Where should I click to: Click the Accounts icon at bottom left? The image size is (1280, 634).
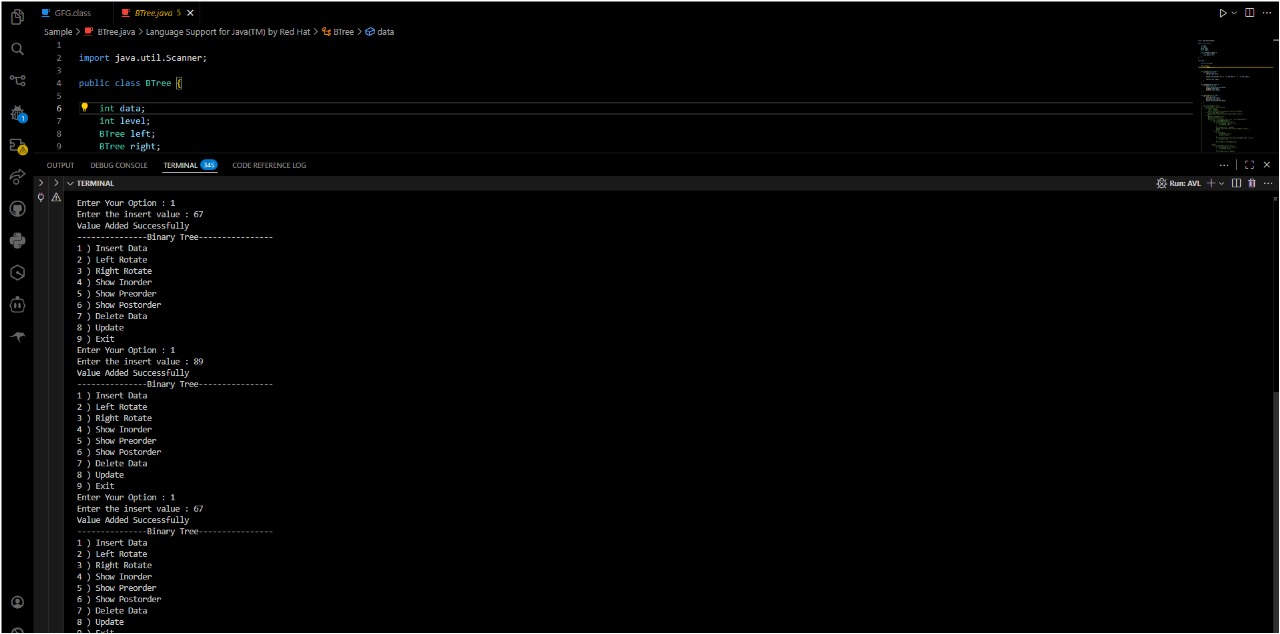pos(17,603)
